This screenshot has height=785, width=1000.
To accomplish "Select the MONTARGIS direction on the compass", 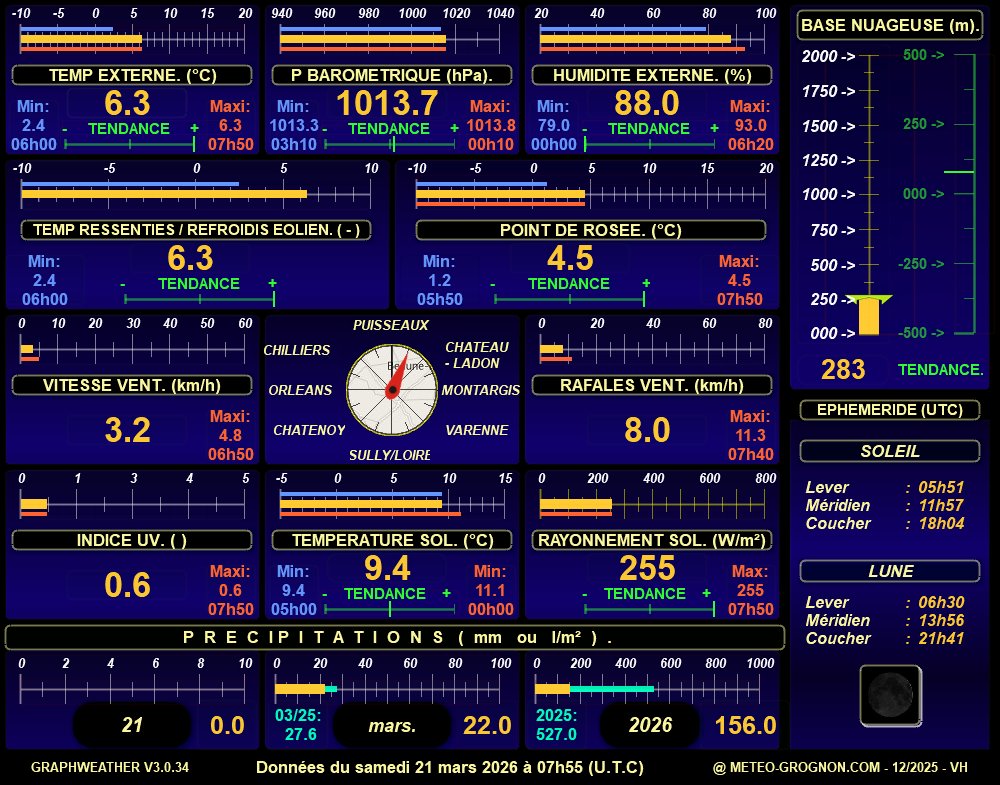I will (x=480, y=390).
